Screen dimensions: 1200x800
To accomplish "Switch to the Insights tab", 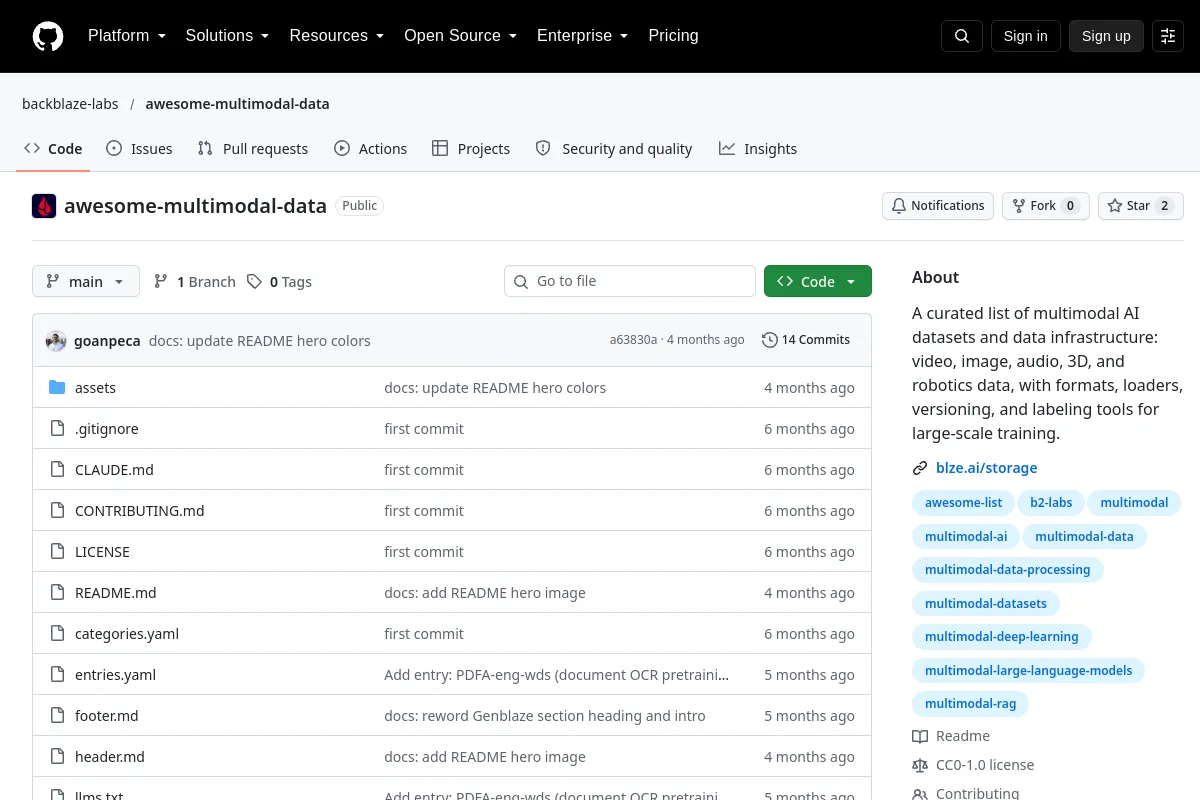I will pyautogui.click(x=758, y=149).
